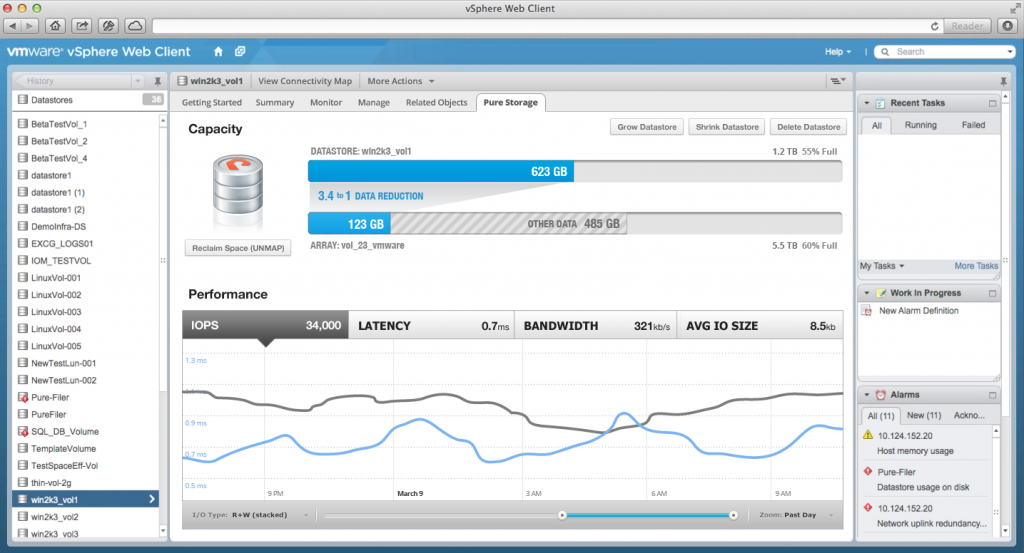This screenshot has height=553, width=1024.
Task: Open the Related Objects tab
Action: click(436, 103)
